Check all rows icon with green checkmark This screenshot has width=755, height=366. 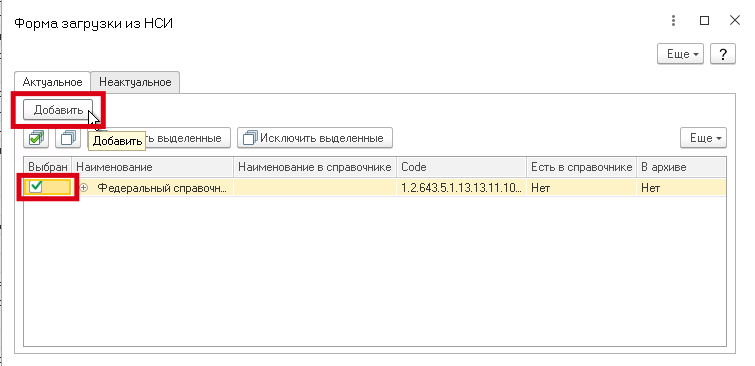(36, 138)
